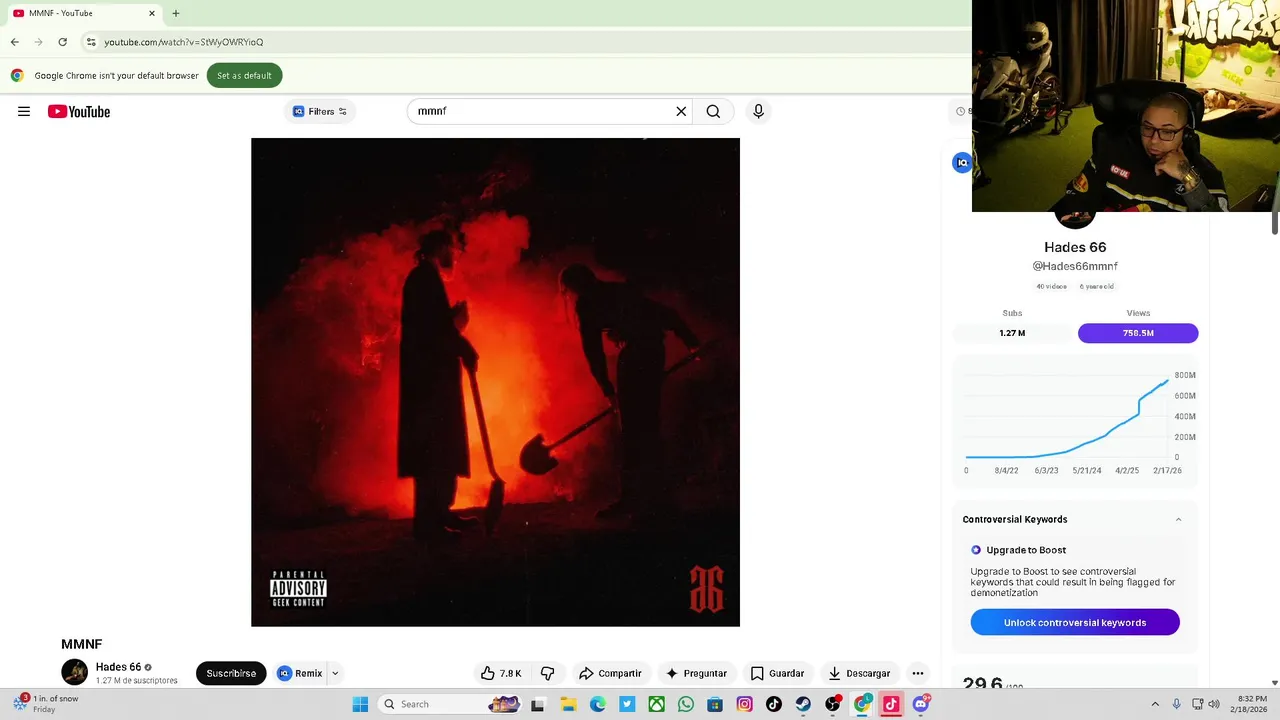Click Unlock controversial keywords
This screenshot has height=720, width=1280.
pos(1075,622)
